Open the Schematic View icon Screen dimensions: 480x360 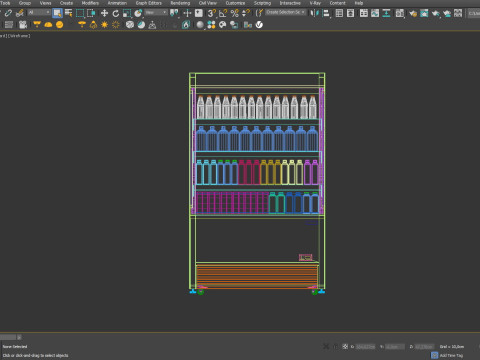(x=386, y=13)
